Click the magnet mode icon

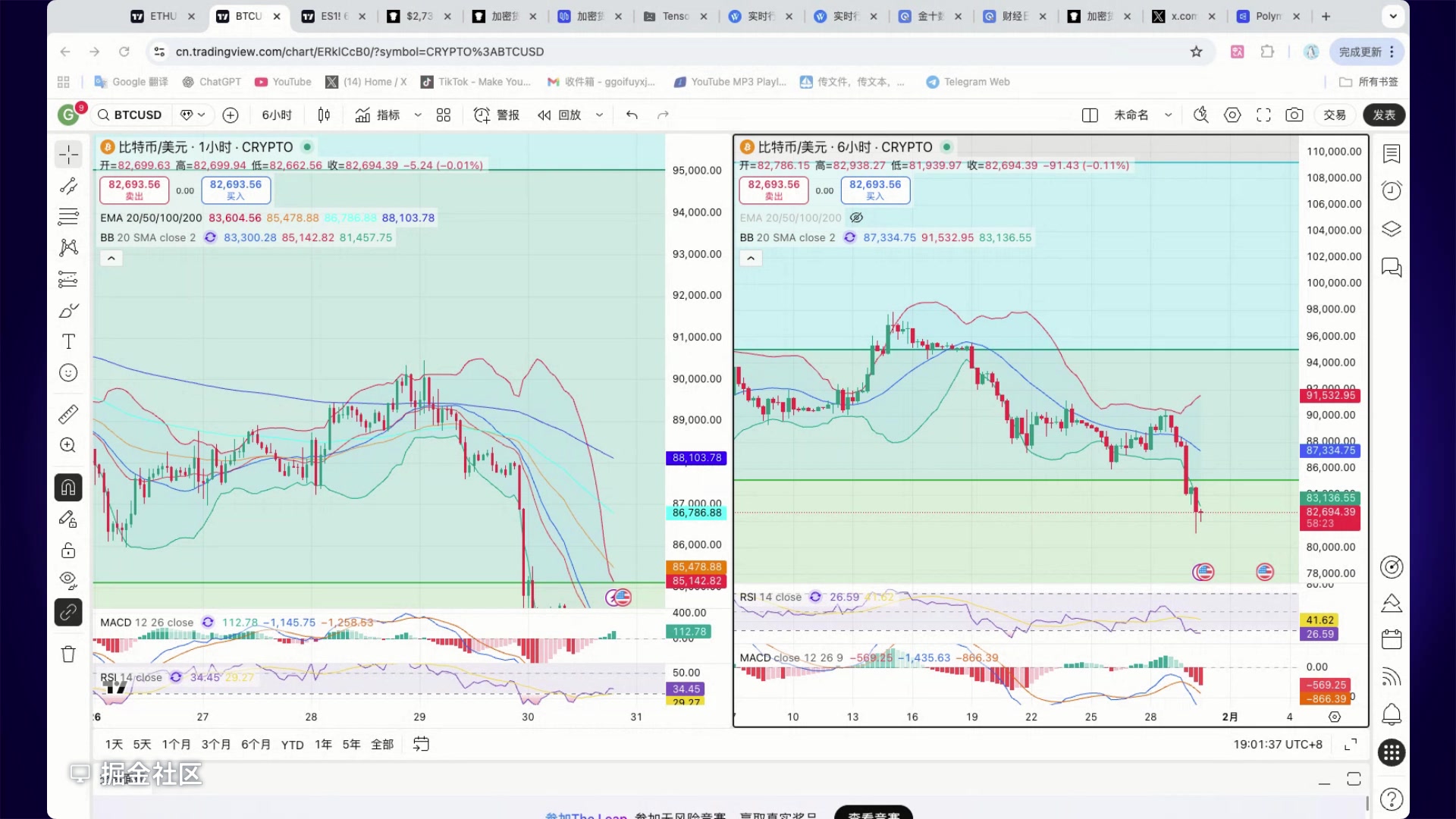point(68,488)
